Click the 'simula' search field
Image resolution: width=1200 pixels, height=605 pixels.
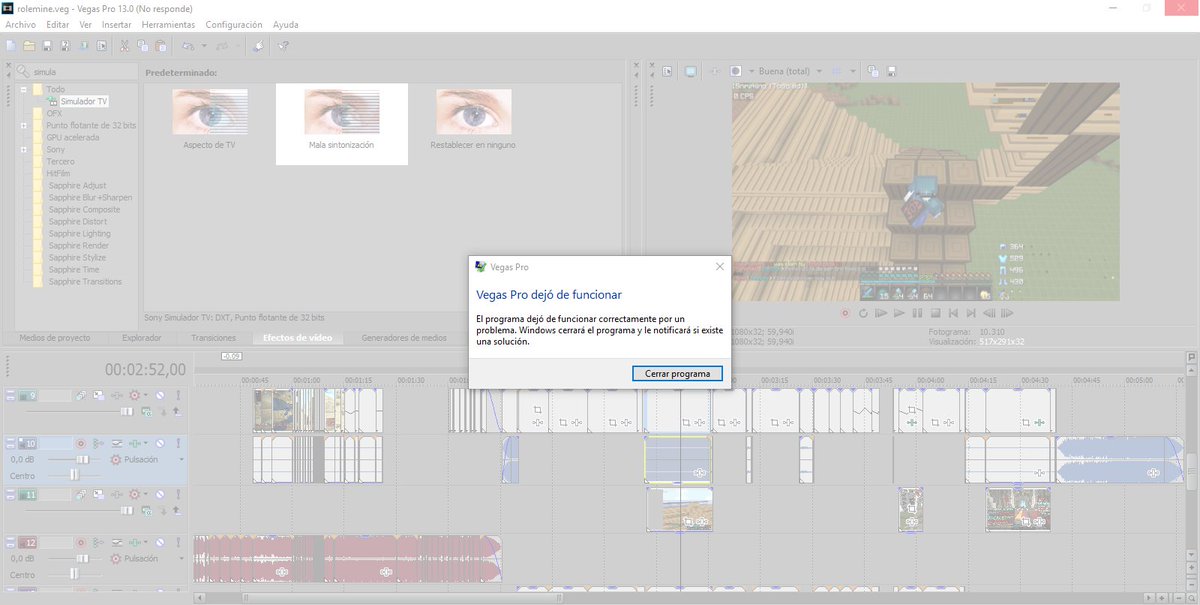pyautogui.click(x=70, y=71)
